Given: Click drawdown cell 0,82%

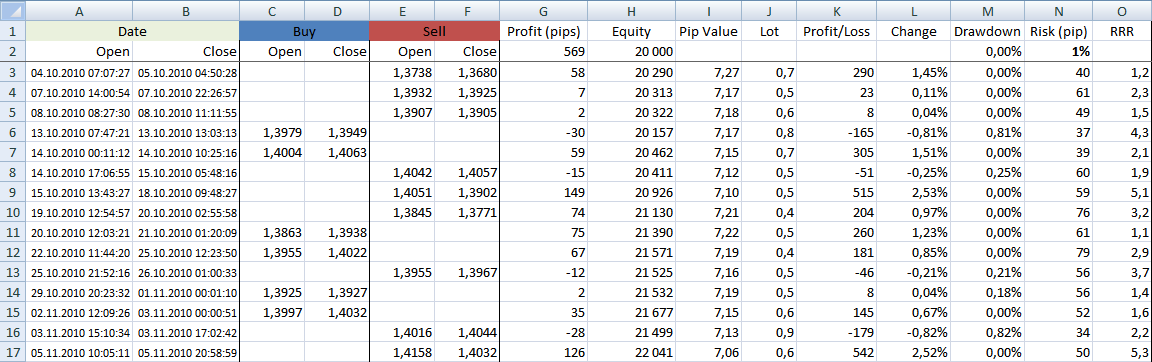Looking at the screenshot, I should click(987, 333).
